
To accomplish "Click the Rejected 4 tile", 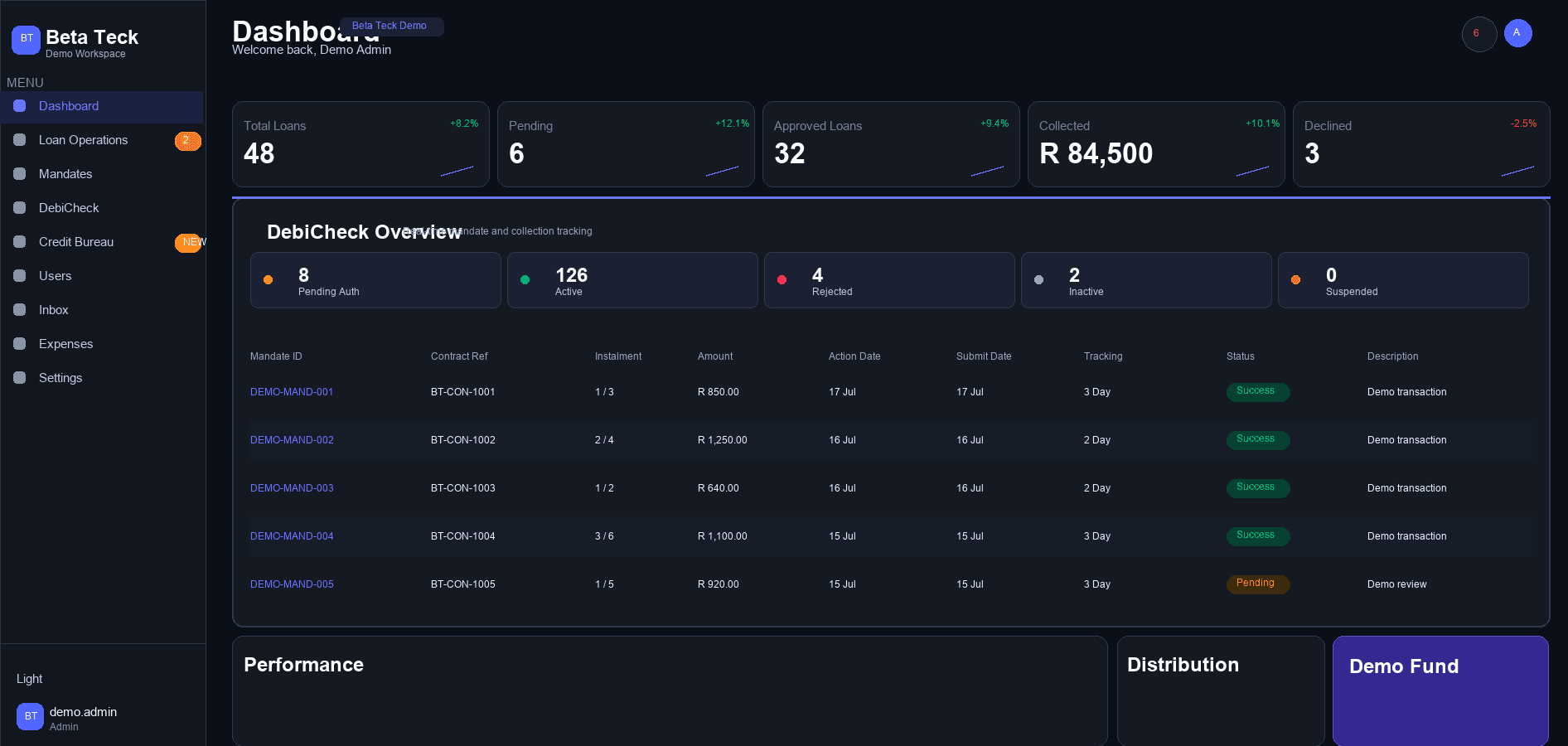I will (889, 280).
